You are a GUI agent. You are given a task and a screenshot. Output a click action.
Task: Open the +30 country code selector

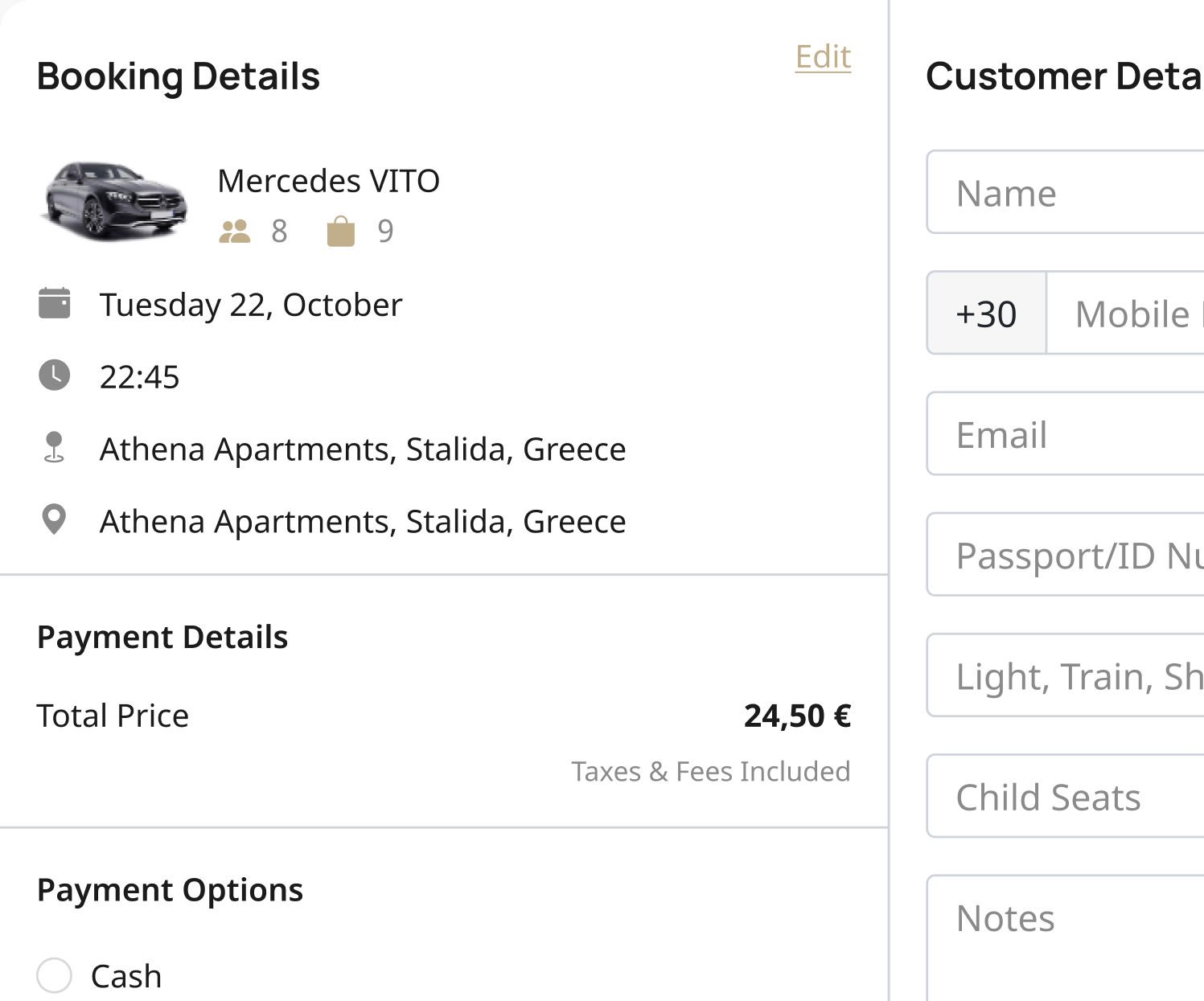click(x=987, y=313)
